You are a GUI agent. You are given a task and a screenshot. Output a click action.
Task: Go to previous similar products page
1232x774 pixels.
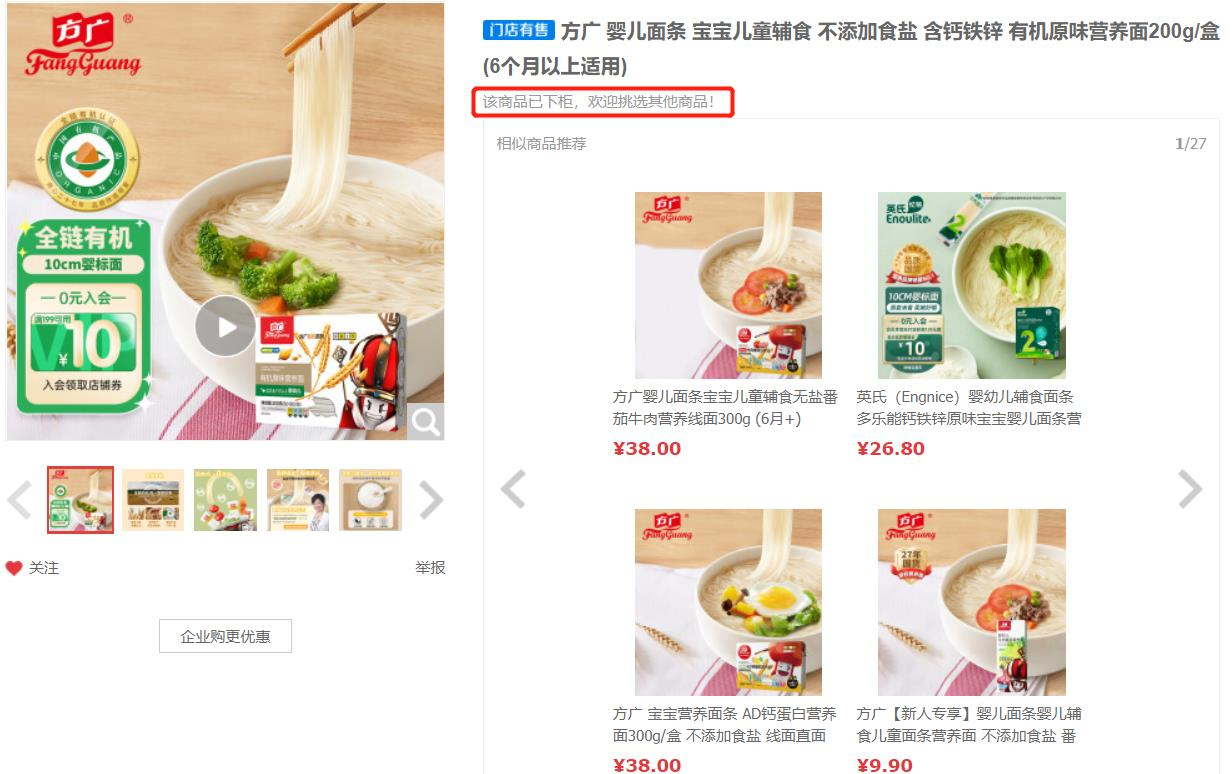pos(513,489)
